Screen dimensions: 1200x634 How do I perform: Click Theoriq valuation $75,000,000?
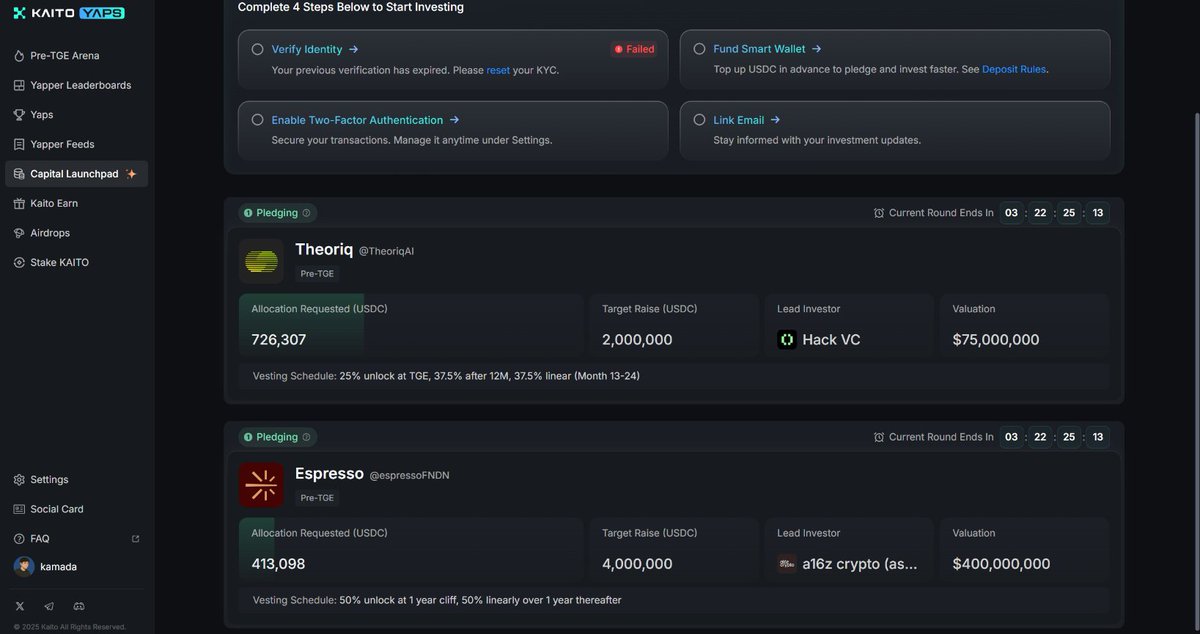pyautogui.click(x=996, y=340)
